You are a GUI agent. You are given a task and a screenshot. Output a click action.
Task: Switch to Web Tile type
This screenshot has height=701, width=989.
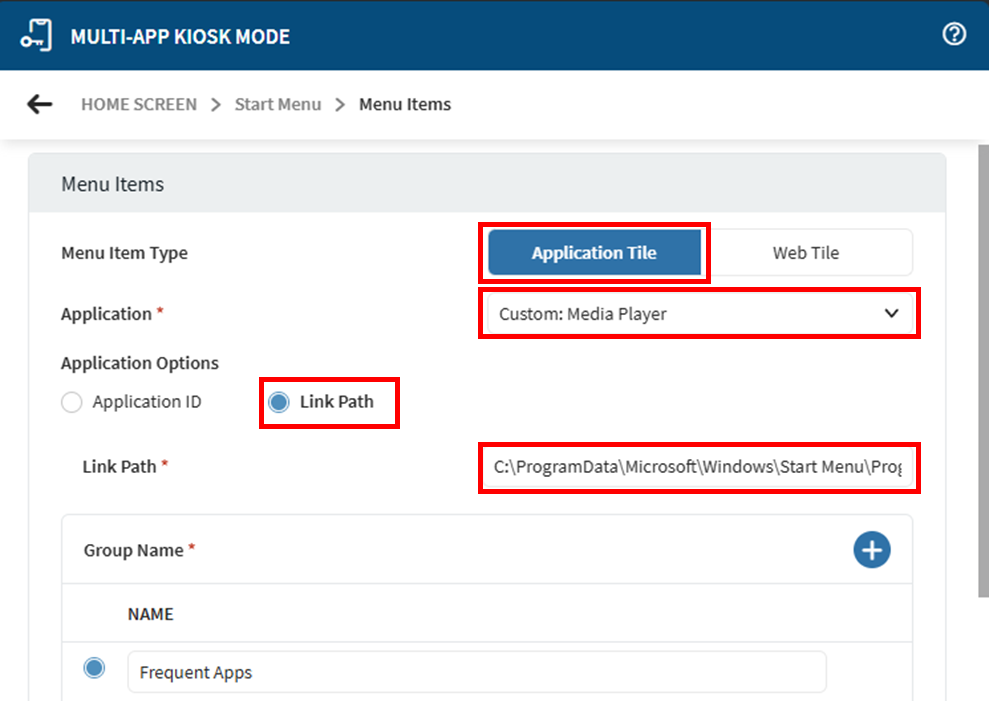805,253
